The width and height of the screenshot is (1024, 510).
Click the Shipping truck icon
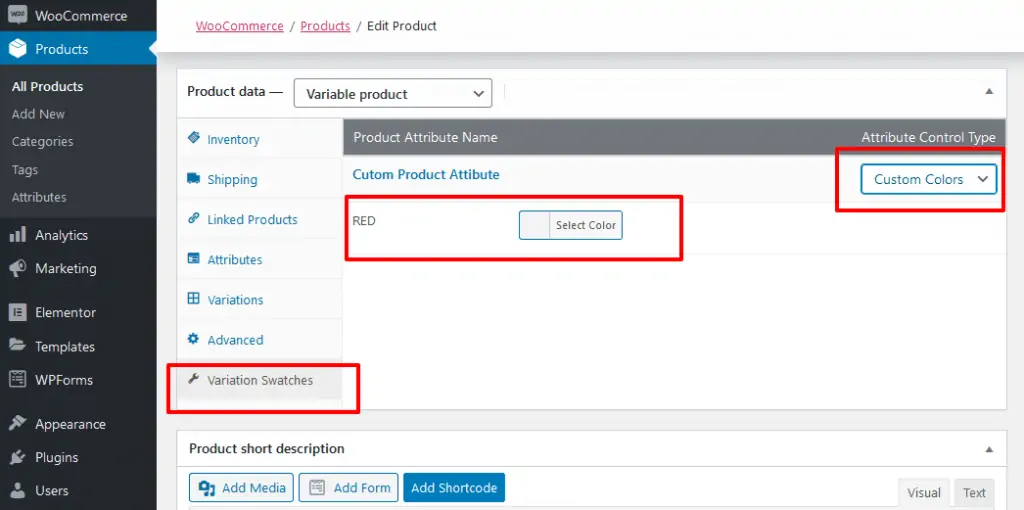(x=193, y=178)
